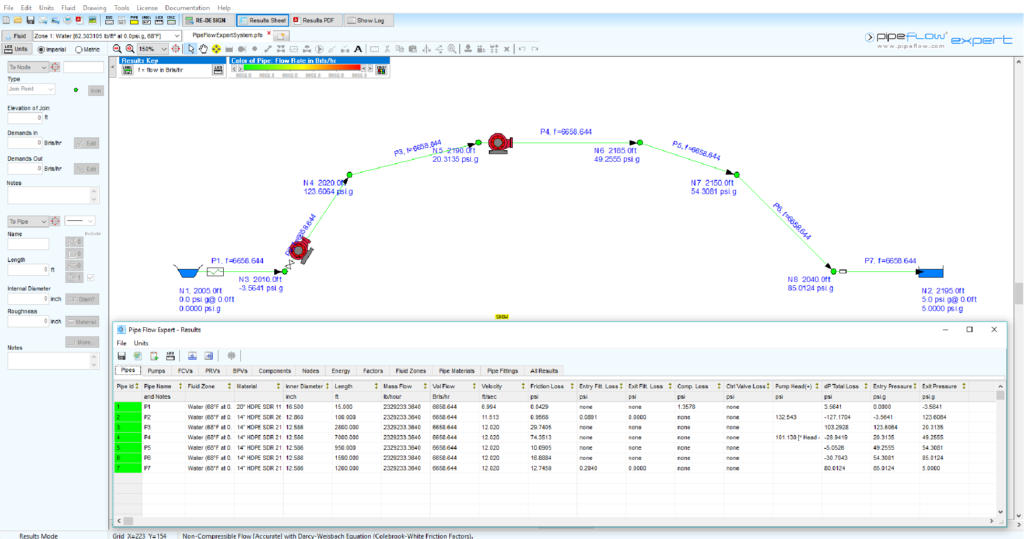
Task: Click the Material button in pipe panel
Action: (x=82, y=321)
